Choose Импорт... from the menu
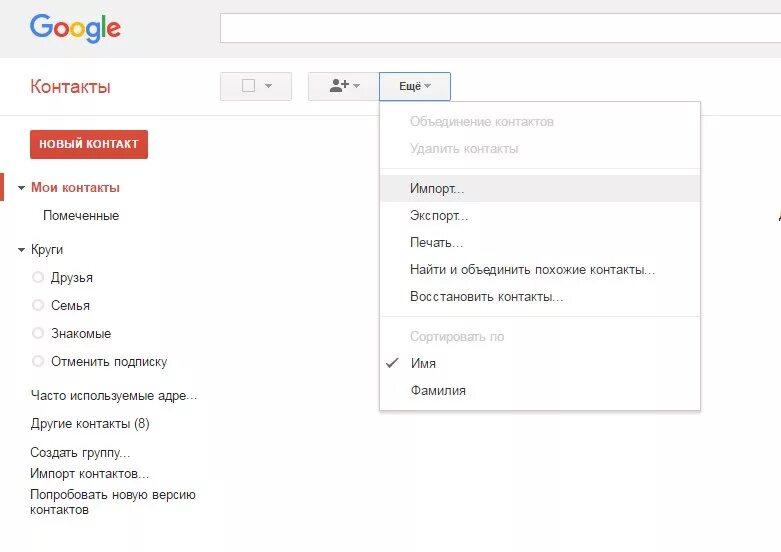The height and width of the screenshot is (552, 781). 540,188
